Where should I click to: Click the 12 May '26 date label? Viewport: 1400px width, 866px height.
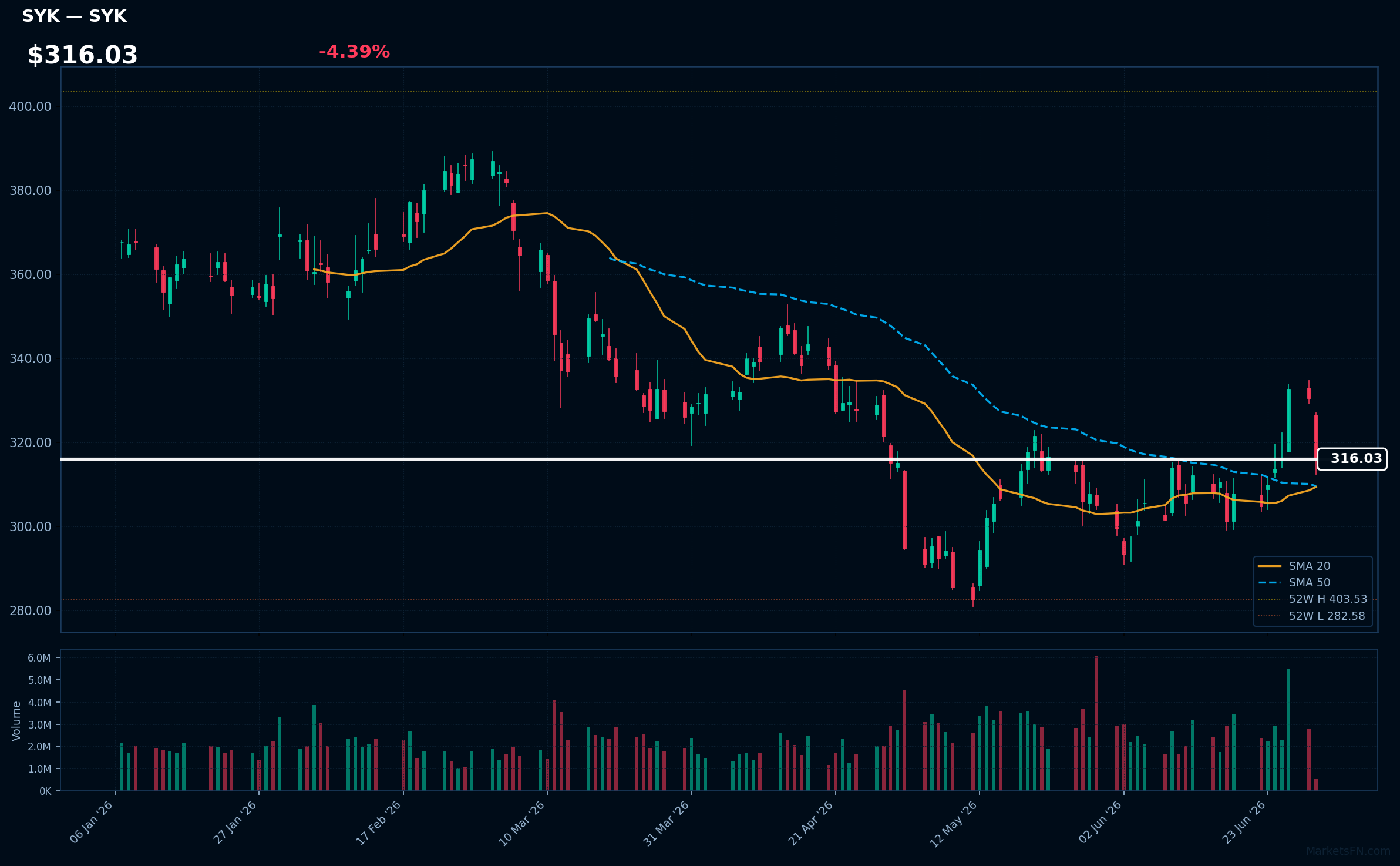click(x=954, y=824)
